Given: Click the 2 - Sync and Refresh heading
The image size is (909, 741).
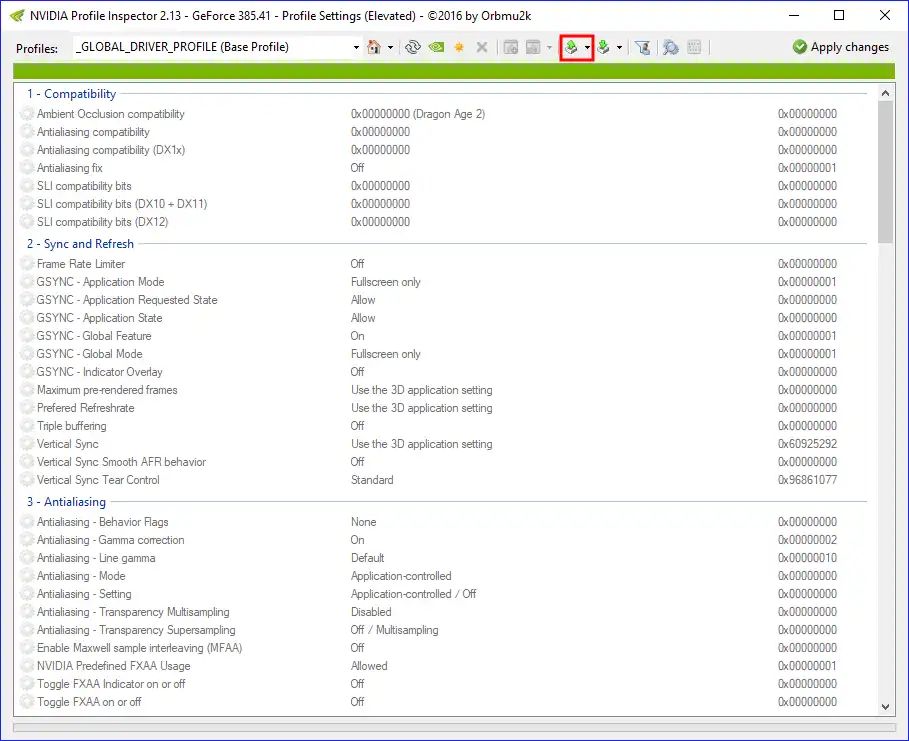Looking at the screenshot, I should [x=80, y=243].
